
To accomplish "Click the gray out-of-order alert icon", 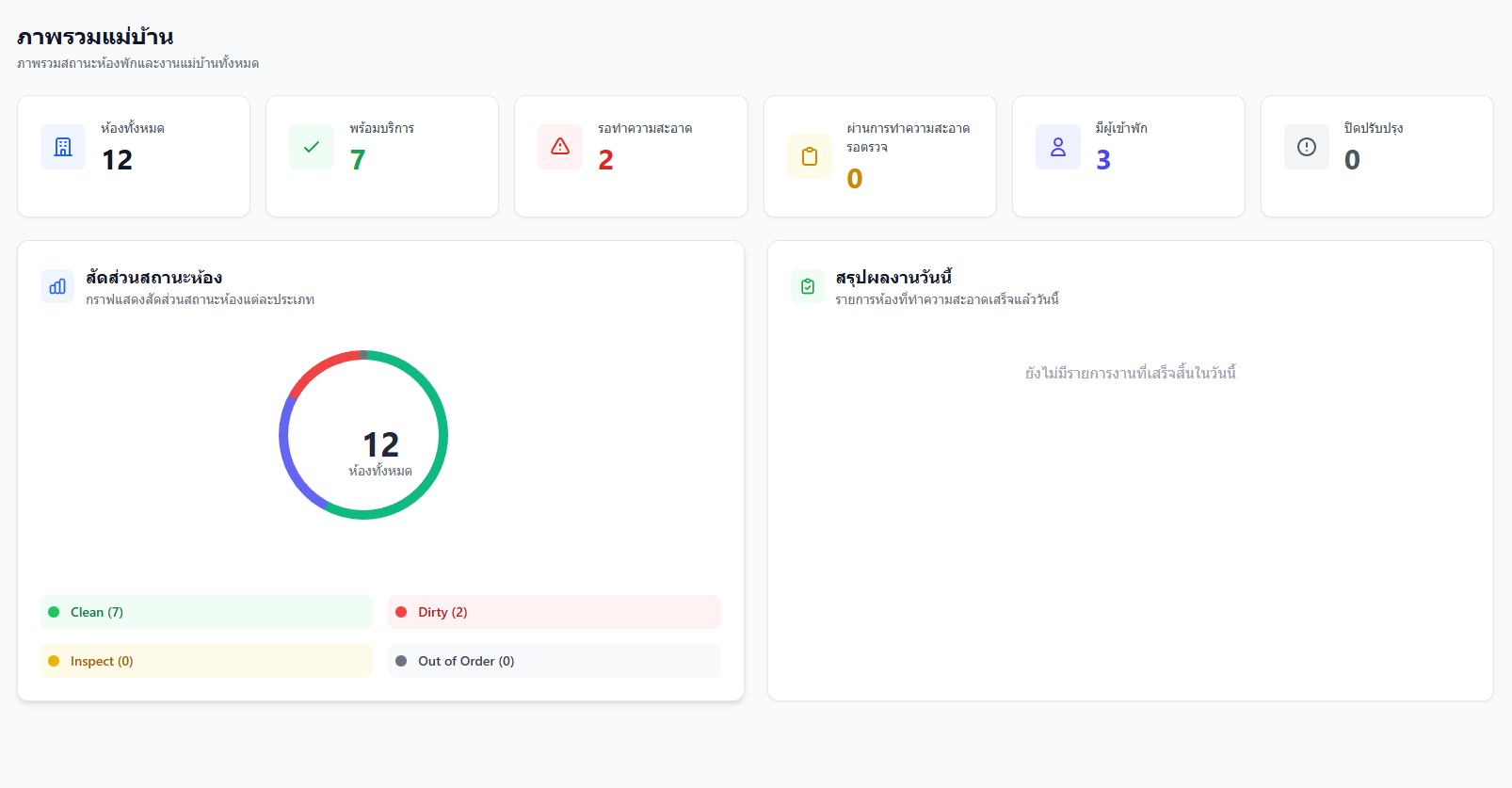I will (1307, 147).
